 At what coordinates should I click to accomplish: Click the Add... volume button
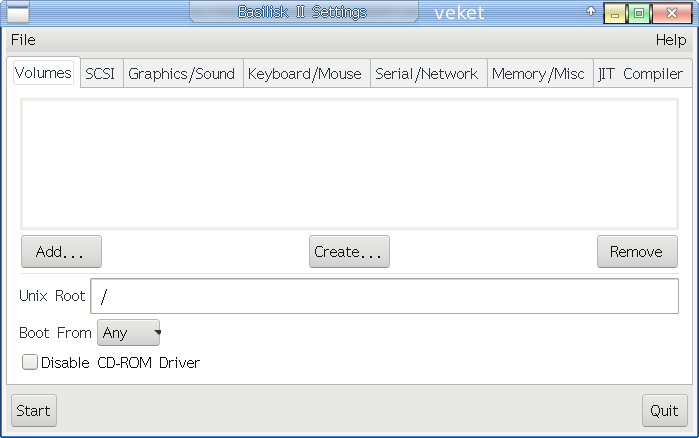[62, 252]
